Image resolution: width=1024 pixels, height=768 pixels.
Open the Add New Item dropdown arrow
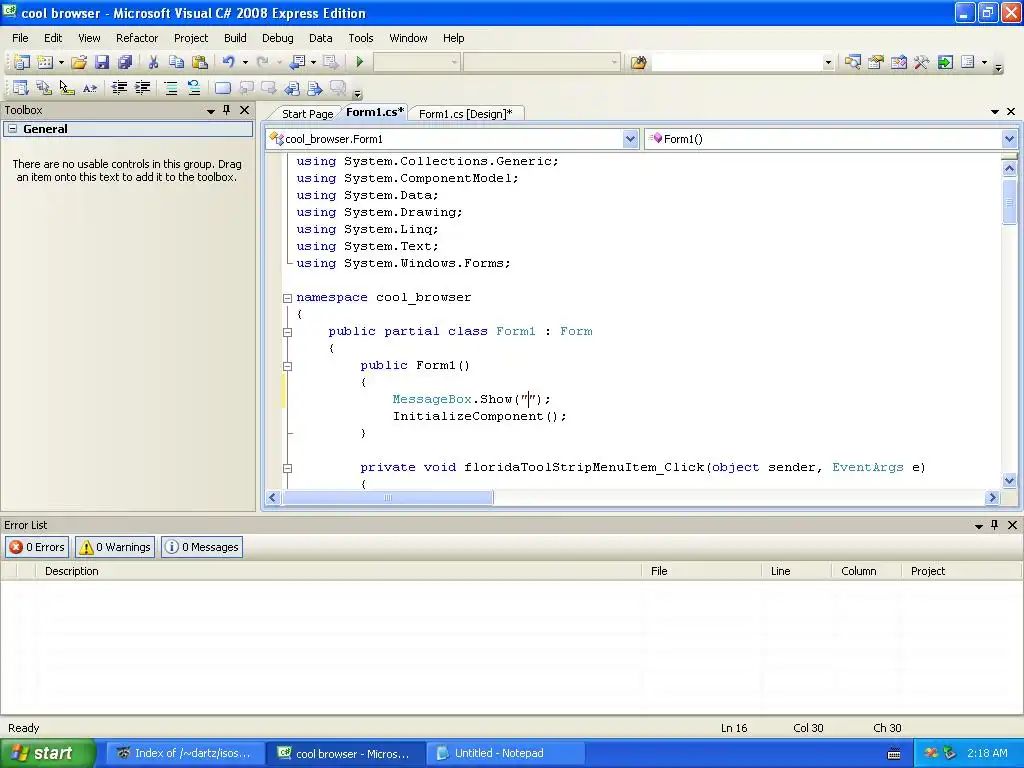click(61, 62)
